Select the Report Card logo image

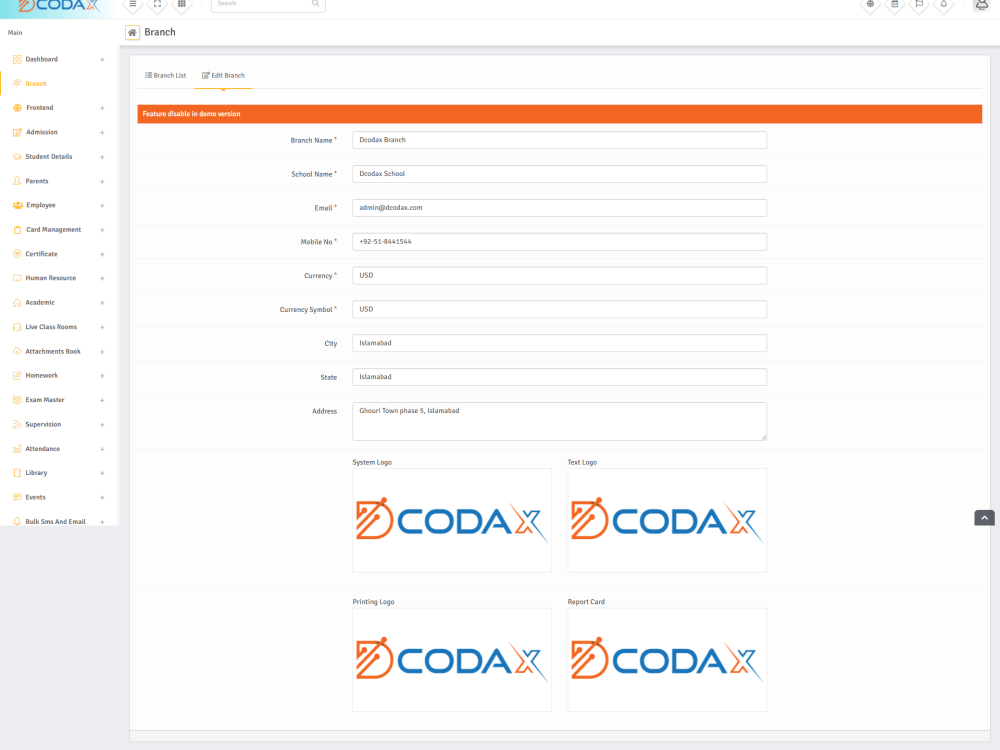click(667, 659)
